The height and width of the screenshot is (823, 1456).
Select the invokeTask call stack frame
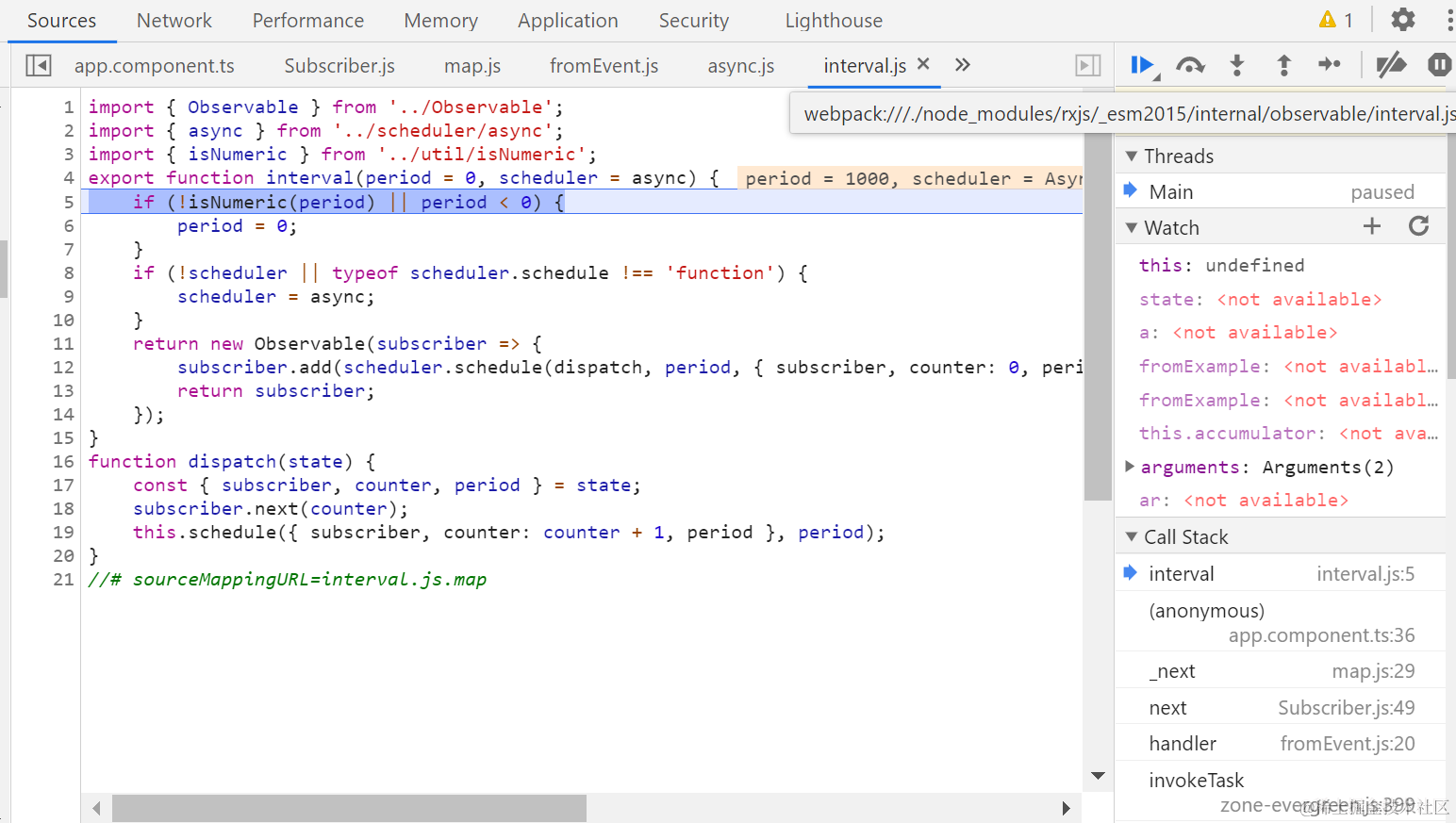1281,791
